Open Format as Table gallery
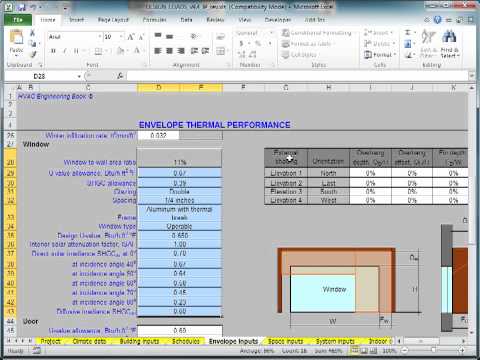Viewport: 480px width, 360px height. click(x=308, y=44)
